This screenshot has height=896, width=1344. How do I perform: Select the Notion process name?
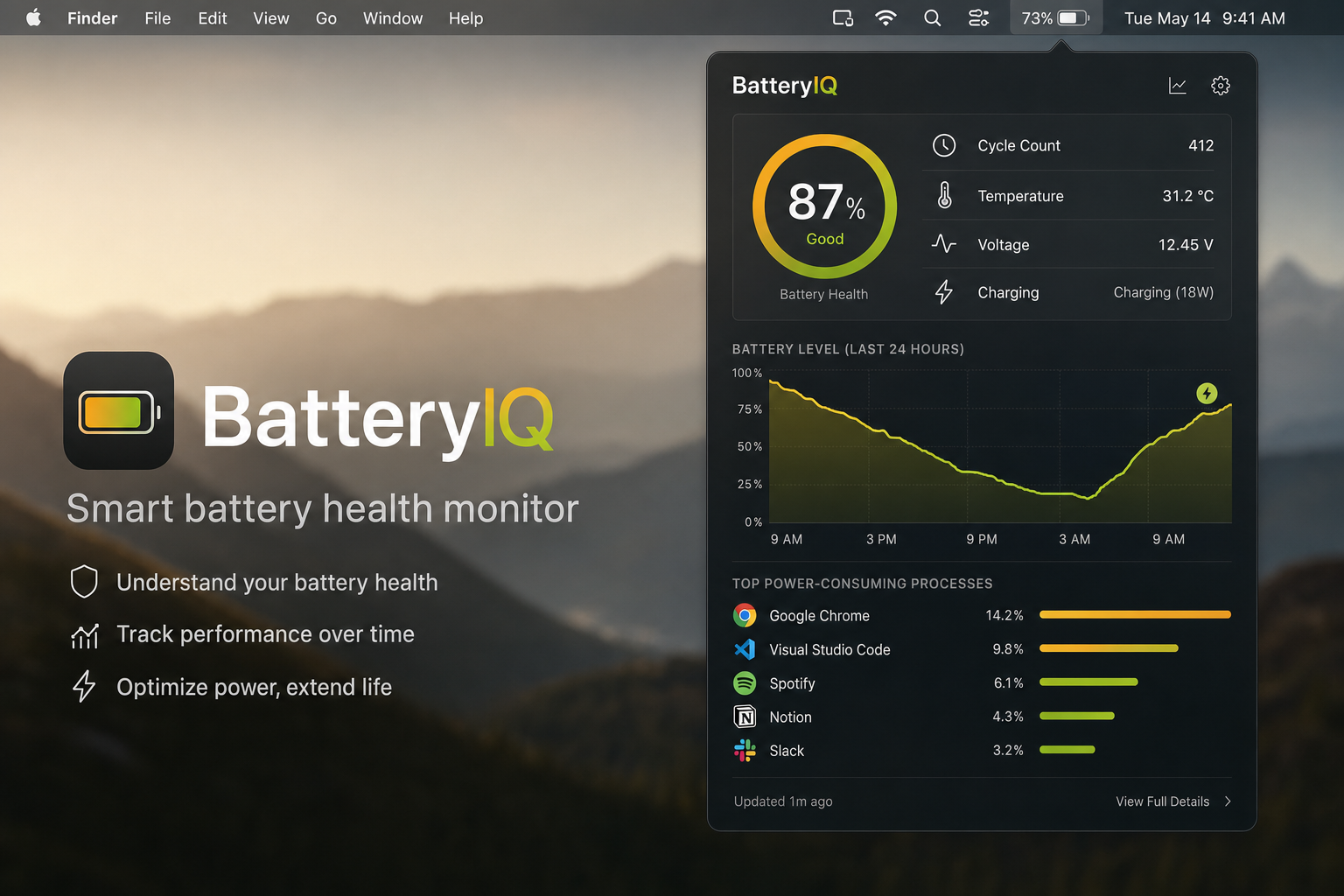pyautogui.click(x=790, y=717)
